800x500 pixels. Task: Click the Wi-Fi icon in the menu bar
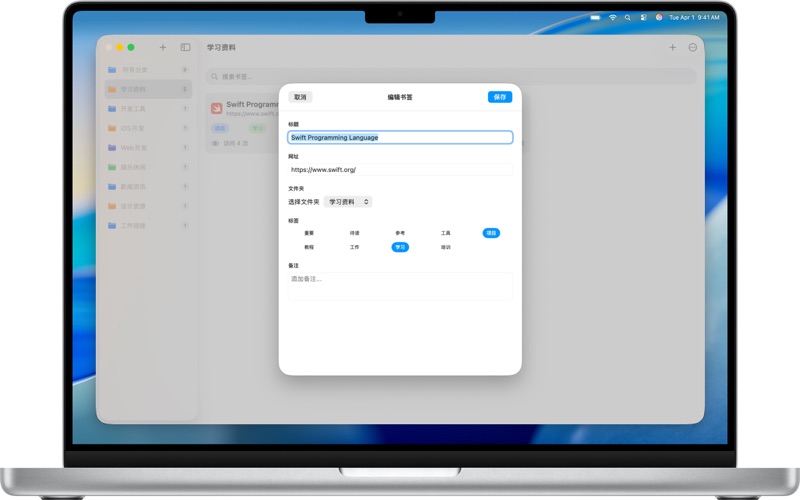point(612,17)
